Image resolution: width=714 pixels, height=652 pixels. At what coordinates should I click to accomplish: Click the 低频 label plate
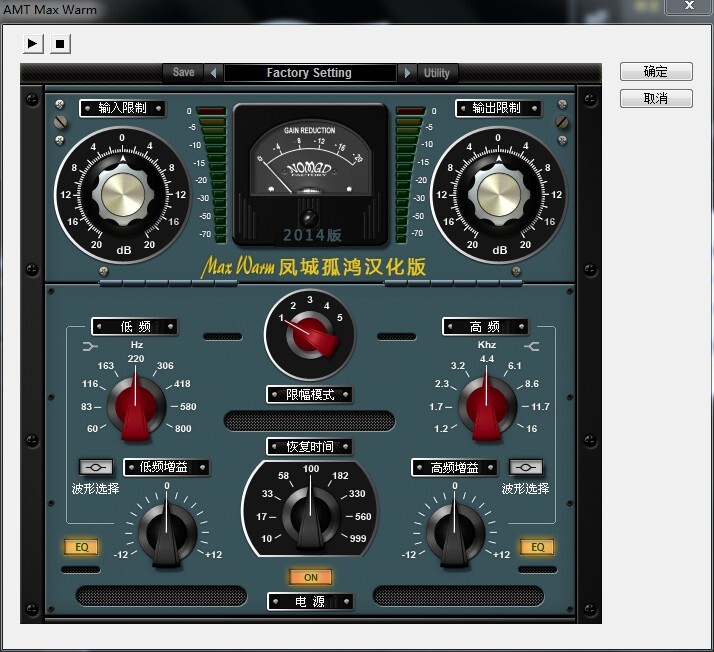[x=135, y=326]
